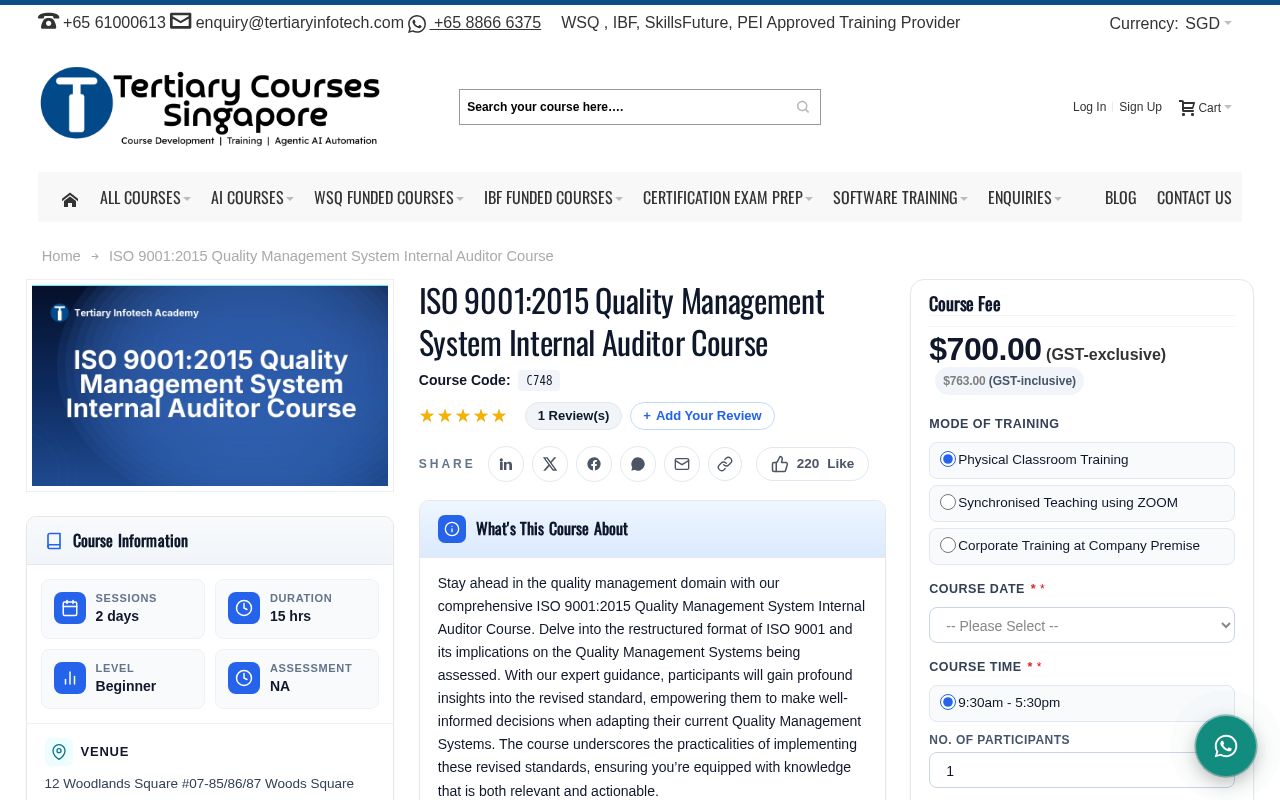This screenshot has height=800, width=1280.
Task: Open the Course Date dropdown
Action: pos(1082,625)
